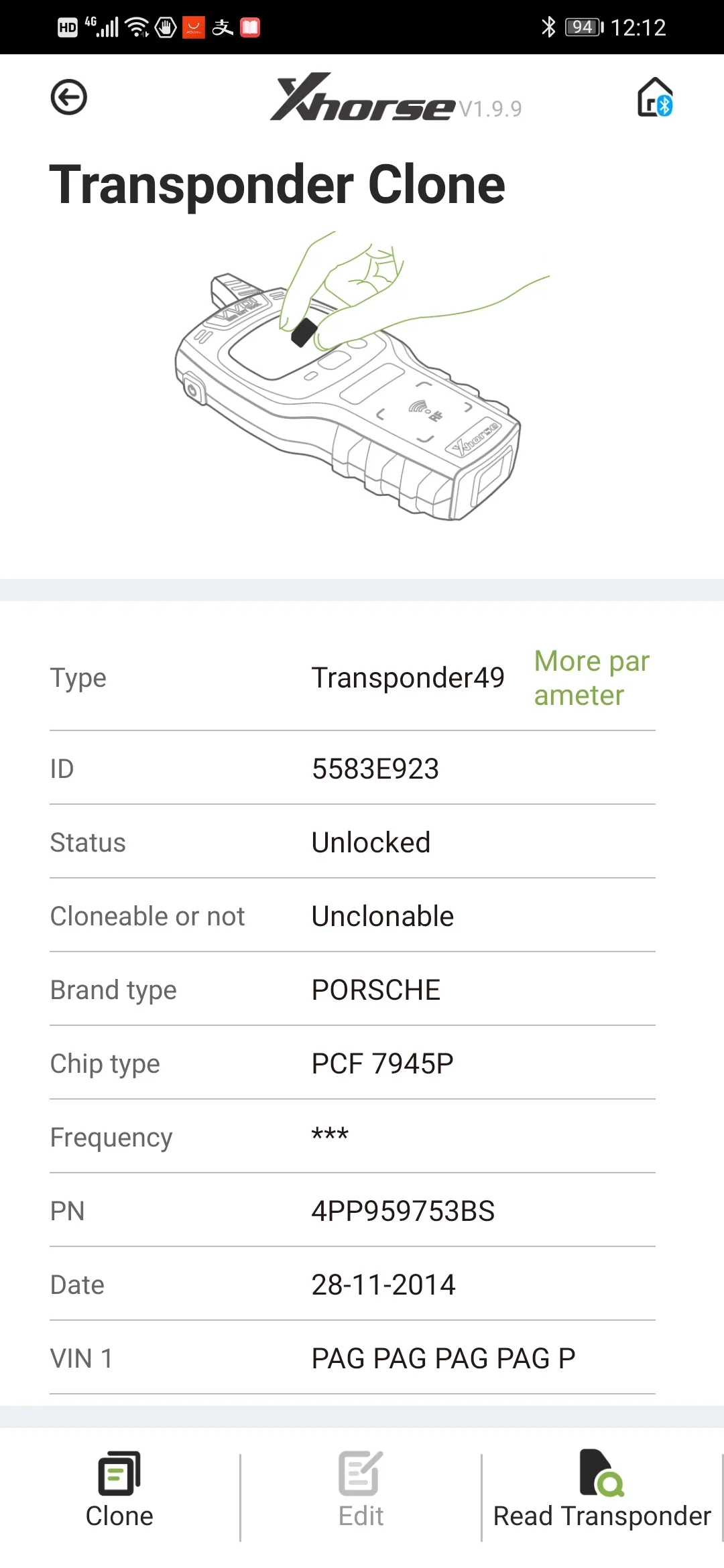Tap the date value 28-11-2014
Screen dimensions: 724x1568
point(383,1285)
